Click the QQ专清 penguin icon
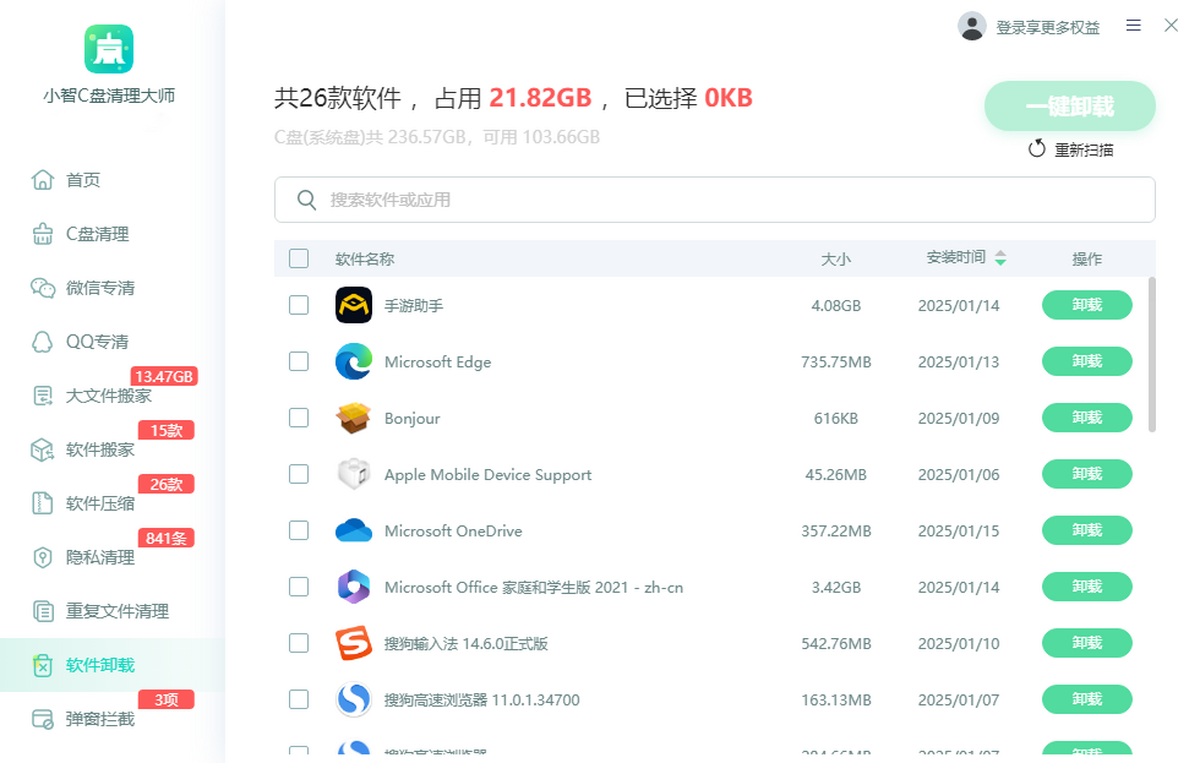 [43, 342]
